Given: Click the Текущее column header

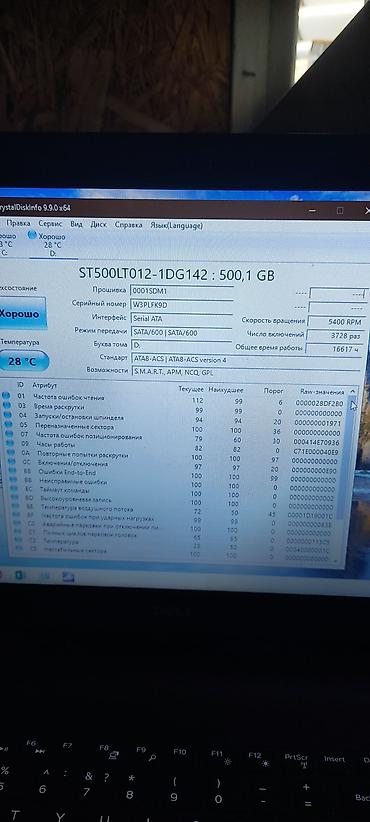Looking at the screenshot, I should pyautogui.click(x=191, y=390).
